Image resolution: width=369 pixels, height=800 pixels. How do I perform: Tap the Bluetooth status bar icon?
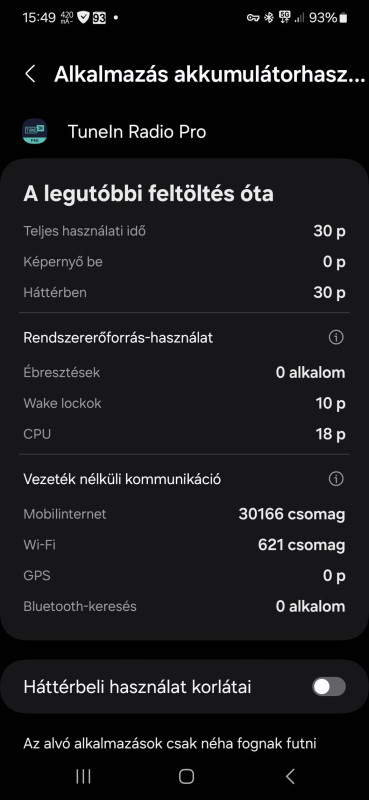coord(268,18)
